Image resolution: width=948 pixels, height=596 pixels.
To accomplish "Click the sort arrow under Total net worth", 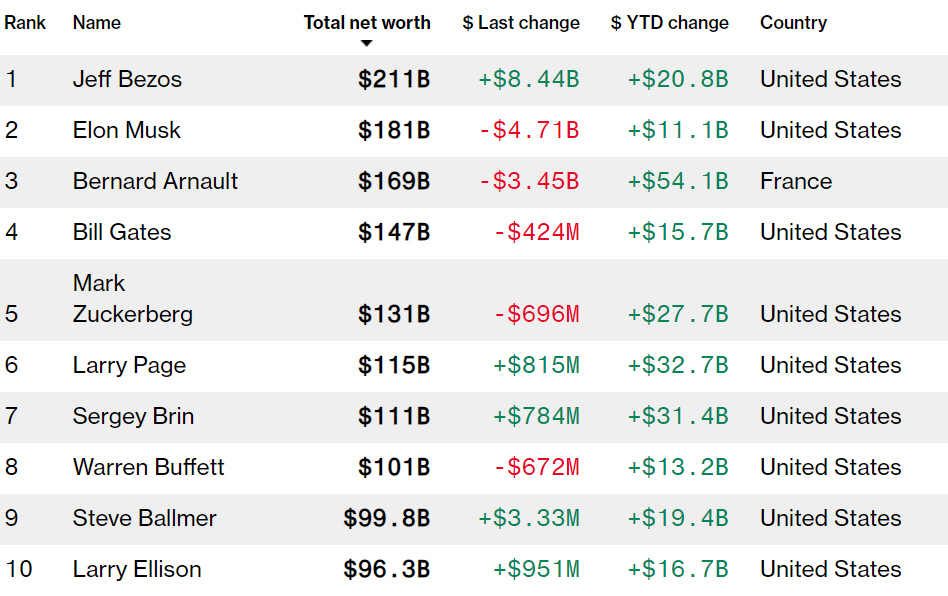I will (x=366, y=43).
